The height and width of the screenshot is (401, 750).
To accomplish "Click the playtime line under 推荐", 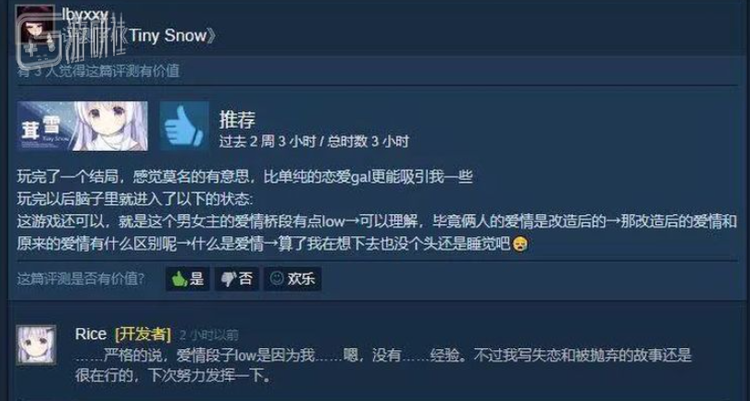I will click(x=314, y=142).
